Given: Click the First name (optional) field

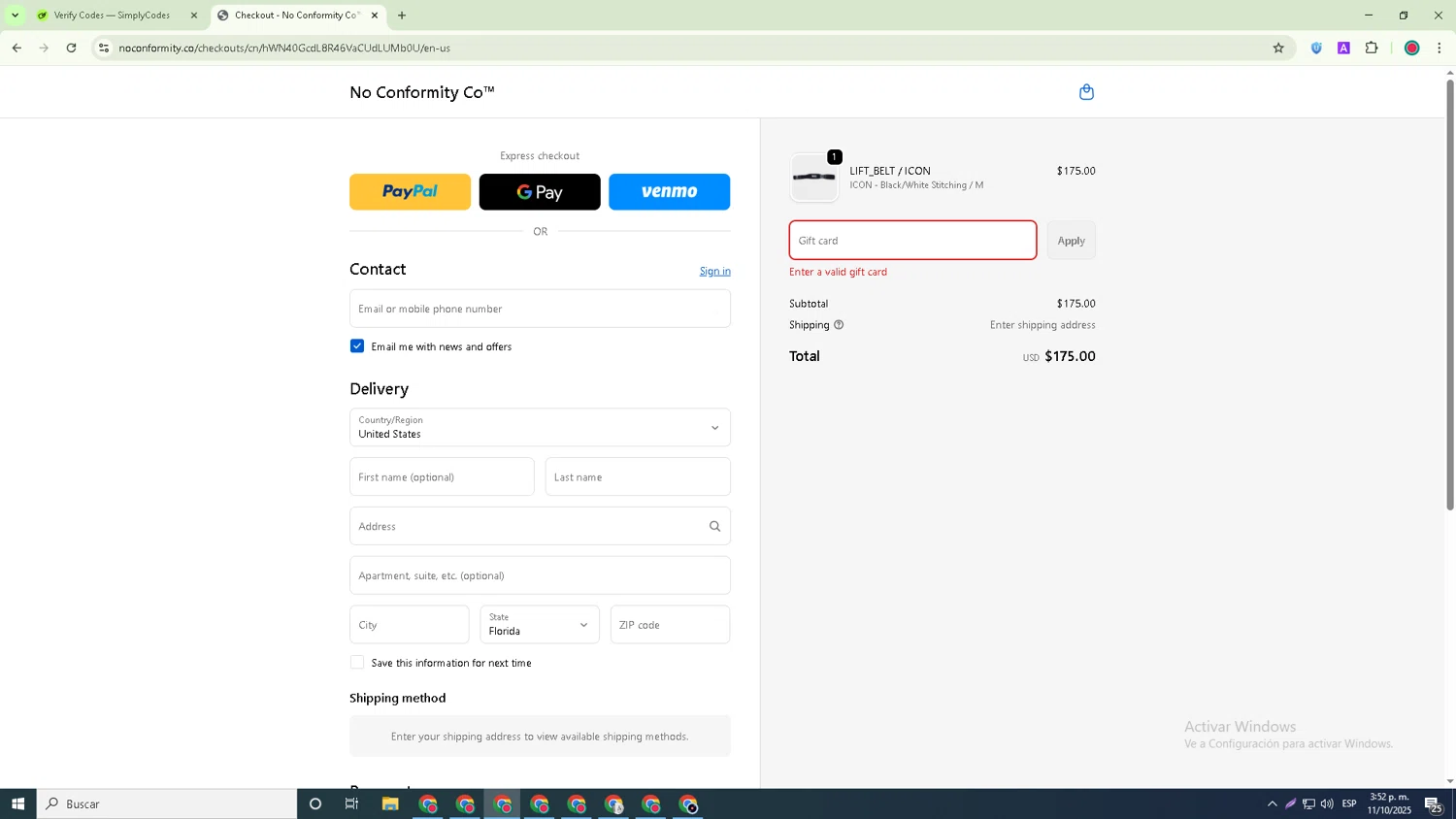Looking at the screenshot, I should click(x=442, y=477).
